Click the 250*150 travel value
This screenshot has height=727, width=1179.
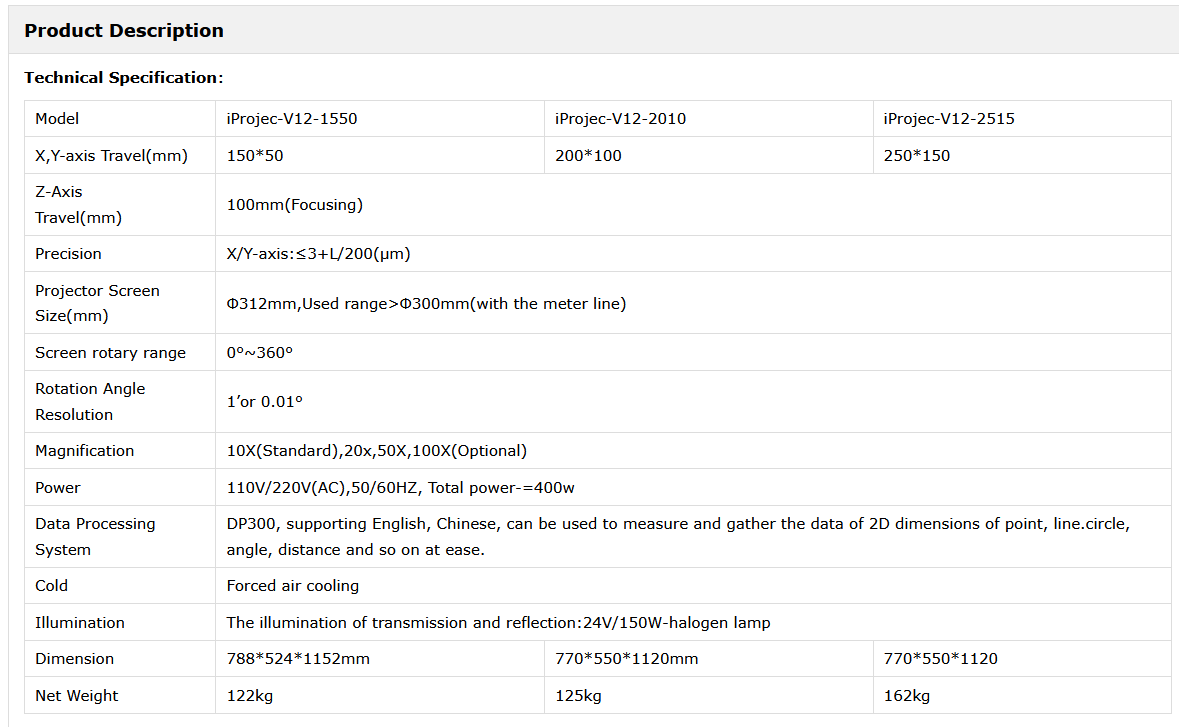917,156
